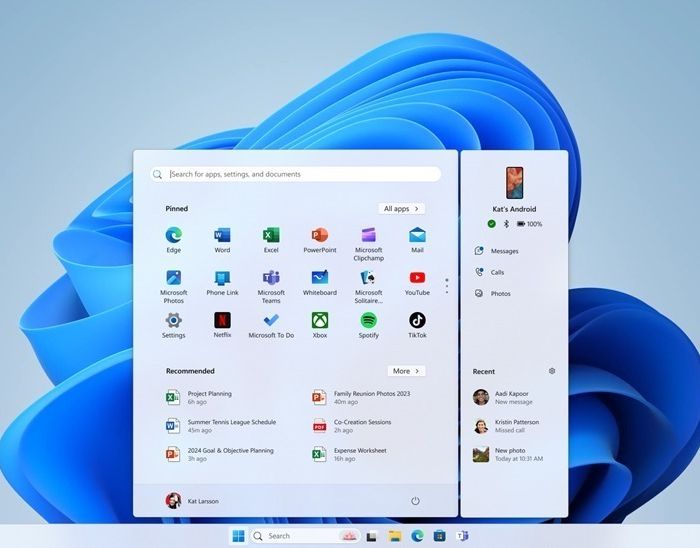700x548 pixels.
Task: Open Task View on taskbar
Action: 371,536
